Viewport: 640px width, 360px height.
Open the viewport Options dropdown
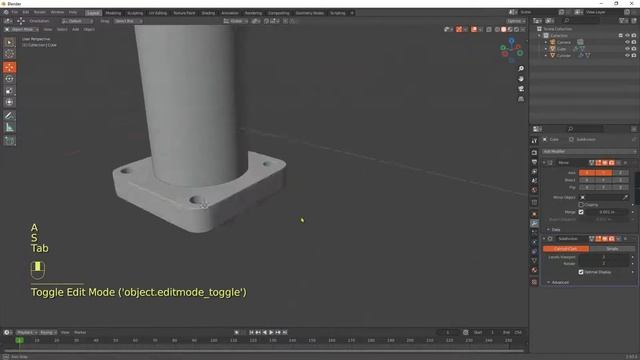(516, 21)
